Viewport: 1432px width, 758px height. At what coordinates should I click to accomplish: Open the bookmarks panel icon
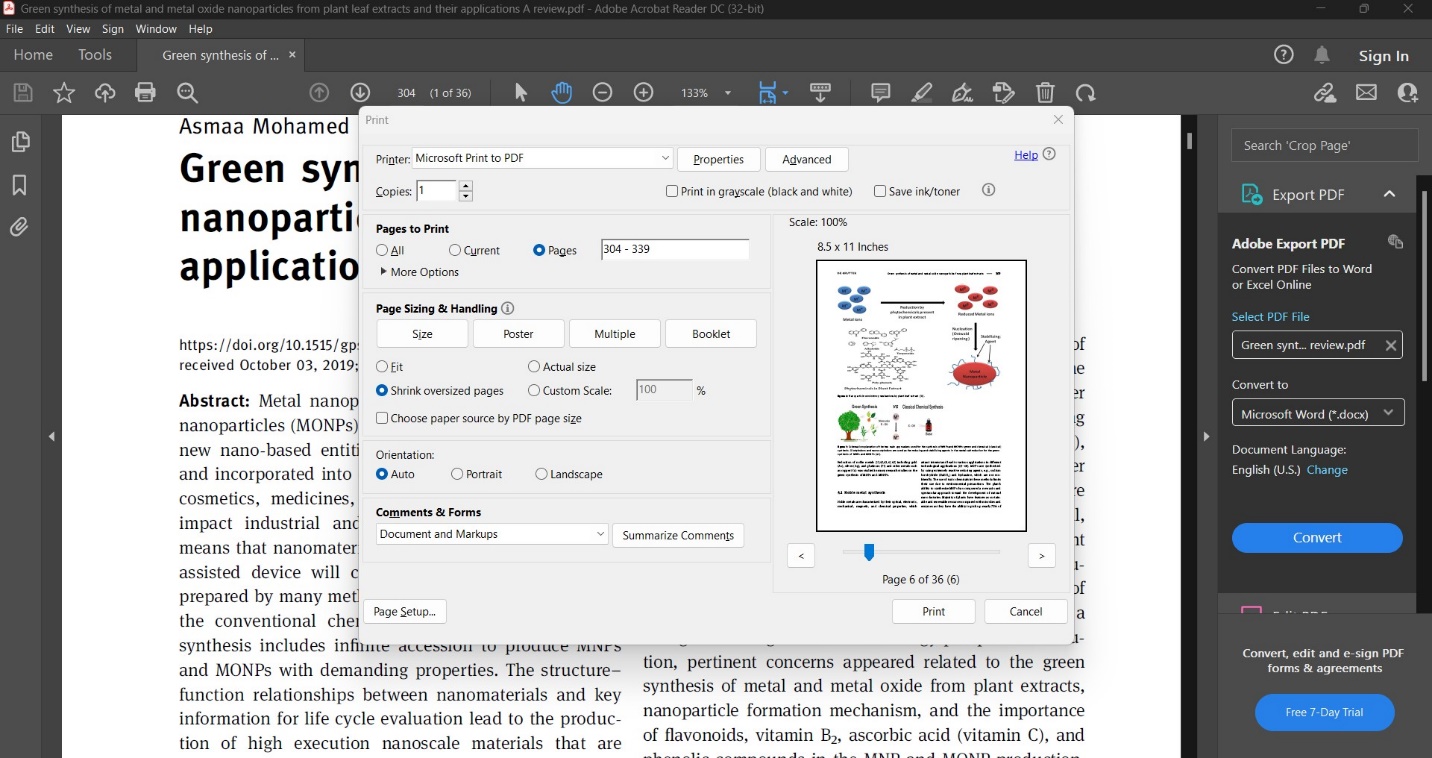tap(19, 185)
